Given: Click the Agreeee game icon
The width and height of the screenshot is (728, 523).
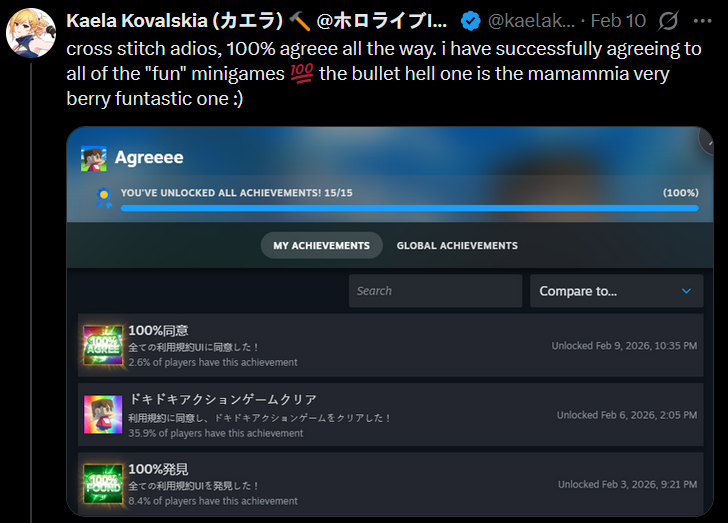Looking at the screenshot, I should point(94,158).
